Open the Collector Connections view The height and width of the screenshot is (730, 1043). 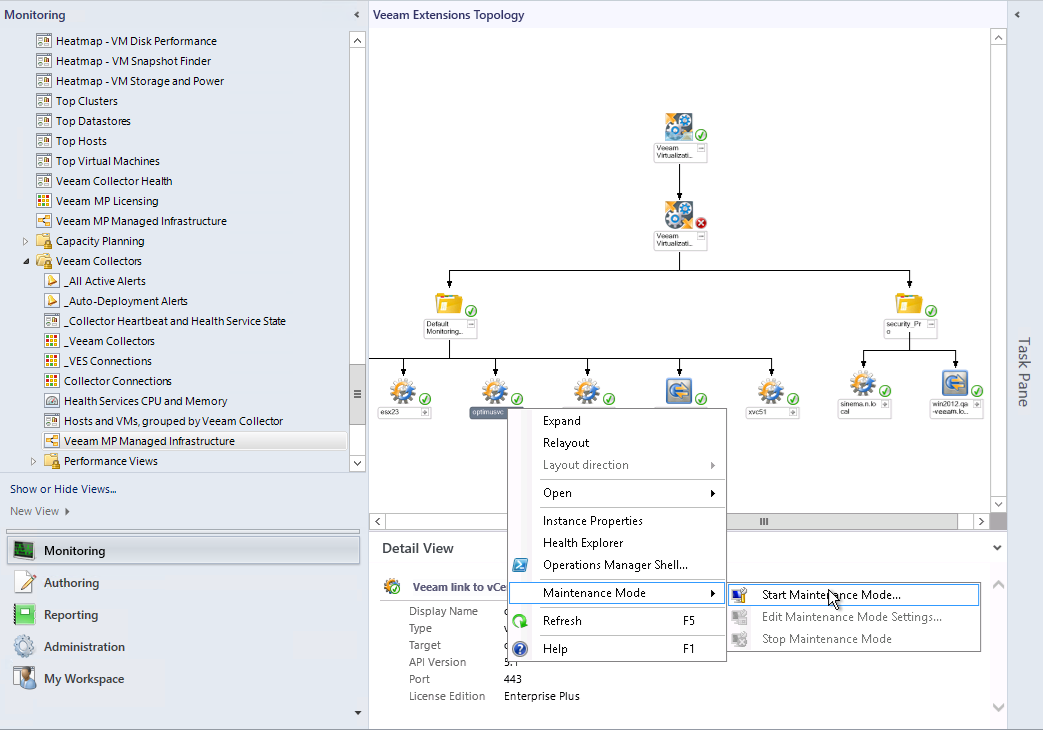[118, 381]
